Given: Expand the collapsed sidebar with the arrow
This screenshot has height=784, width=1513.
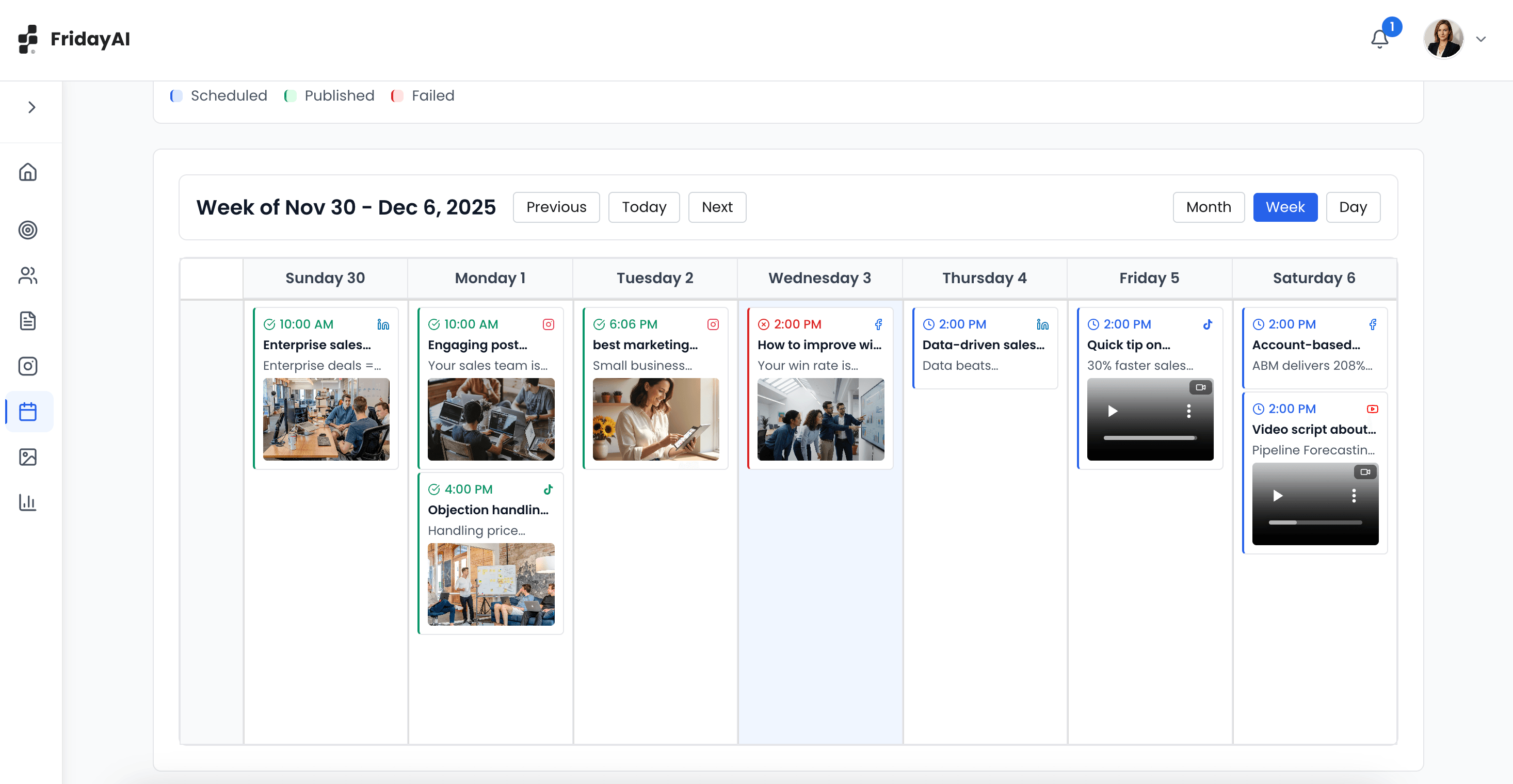Looking at the screenshot, I should coord(30,107).
